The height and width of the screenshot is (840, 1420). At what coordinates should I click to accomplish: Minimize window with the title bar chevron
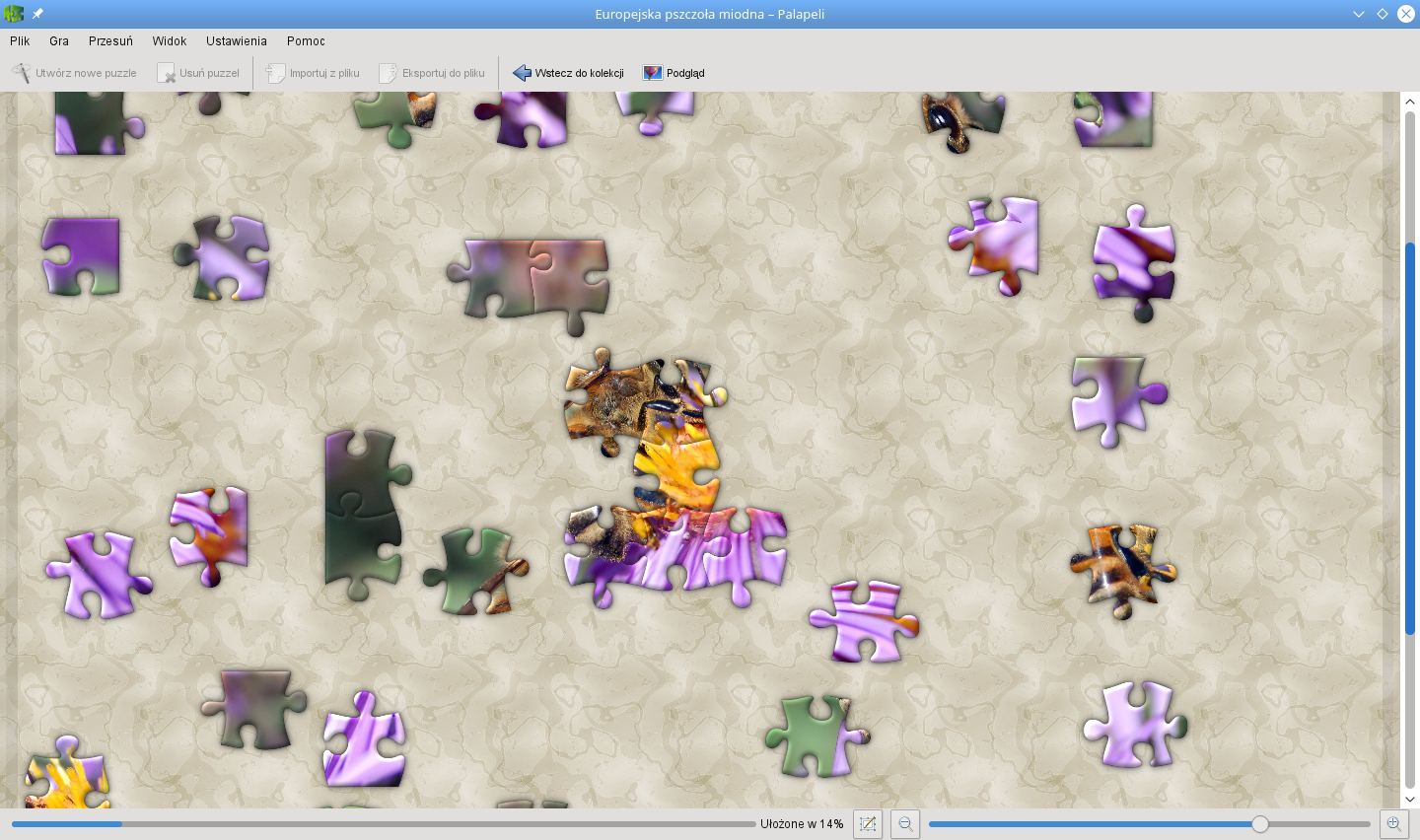(x=1359, y=14)
